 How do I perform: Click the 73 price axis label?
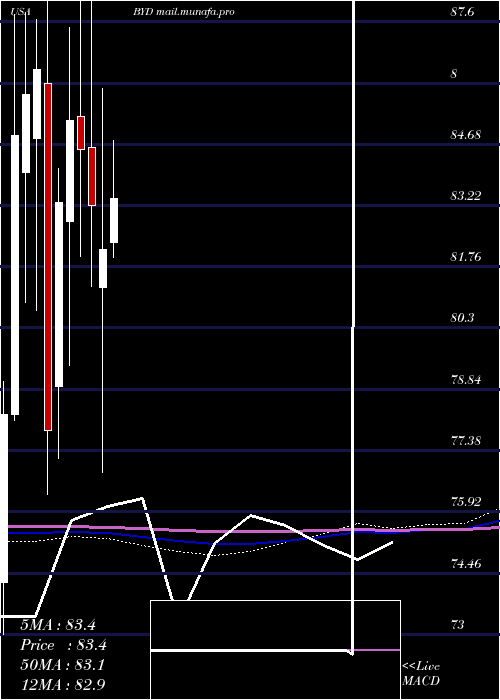(458, 625)
